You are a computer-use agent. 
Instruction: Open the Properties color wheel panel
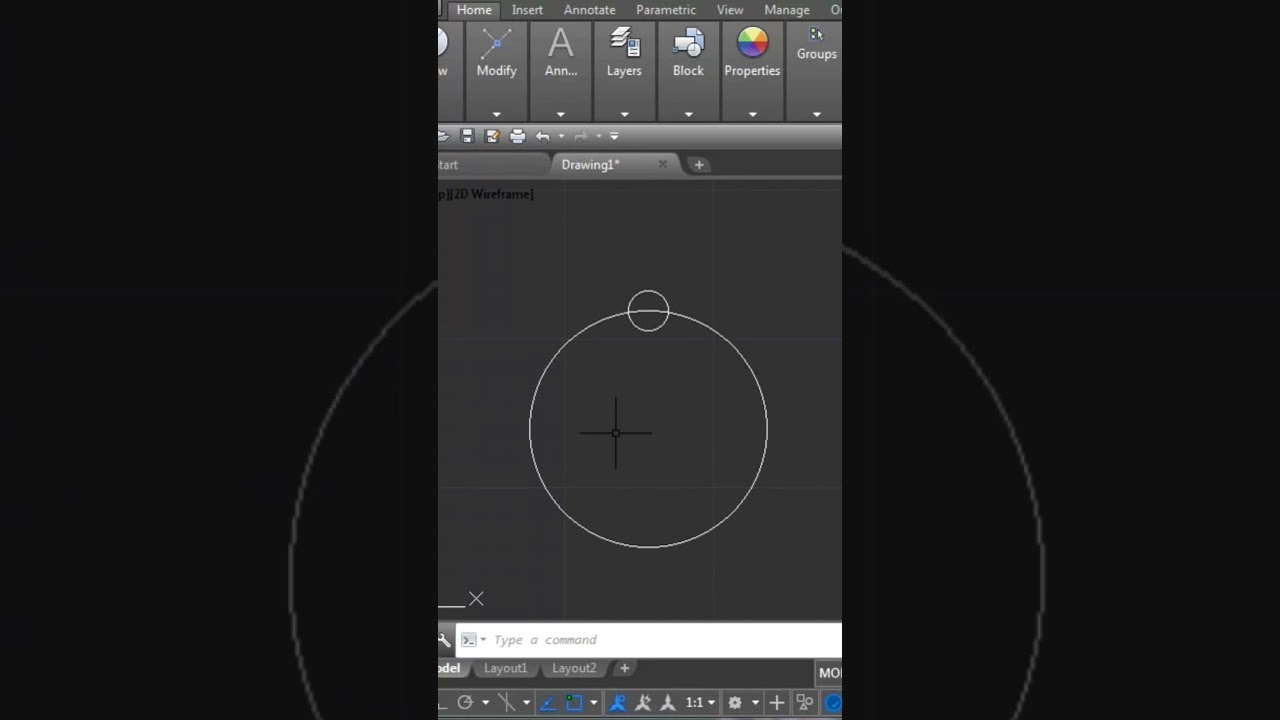coord(752,43)
